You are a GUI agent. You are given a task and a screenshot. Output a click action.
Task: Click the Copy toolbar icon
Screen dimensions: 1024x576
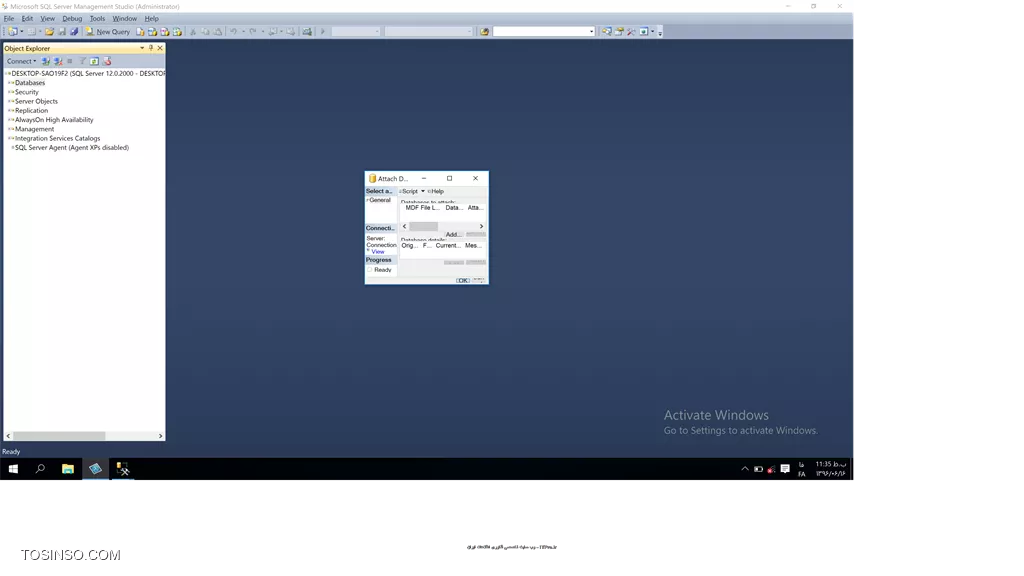(205, 31)
